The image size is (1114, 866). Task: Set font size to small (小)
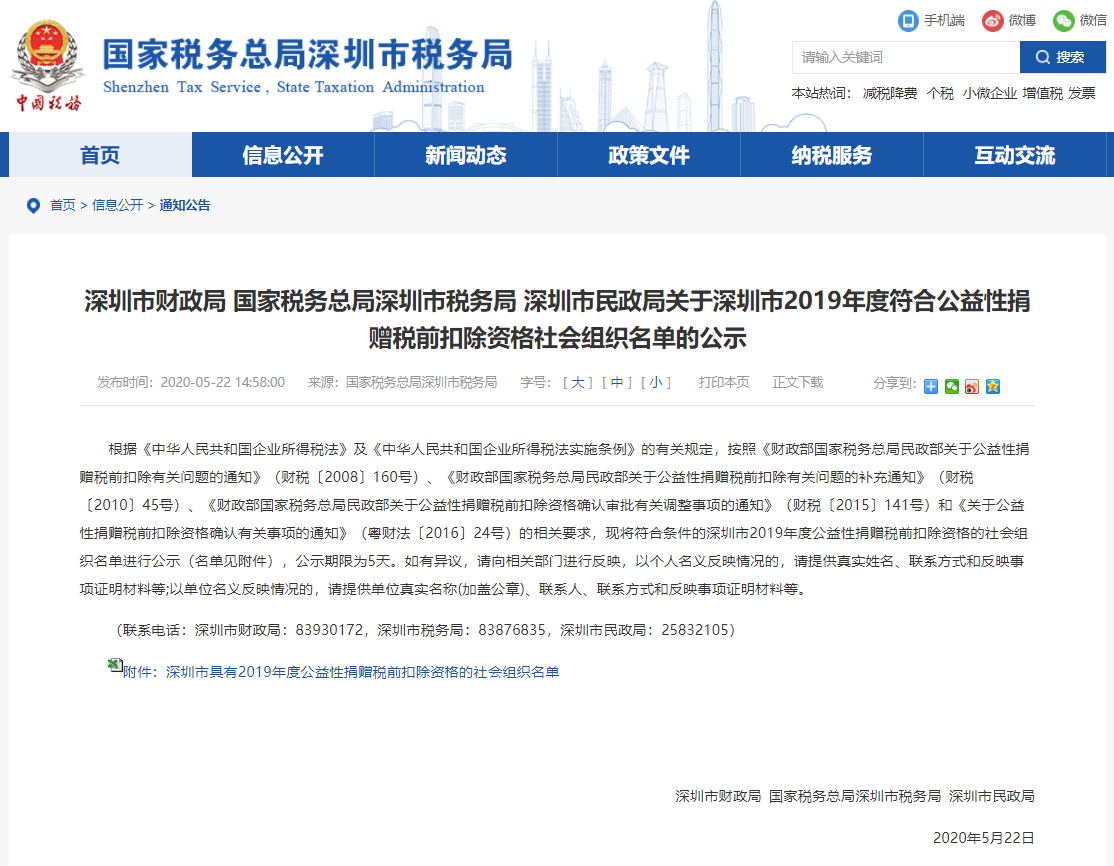(x=655, y=382)
